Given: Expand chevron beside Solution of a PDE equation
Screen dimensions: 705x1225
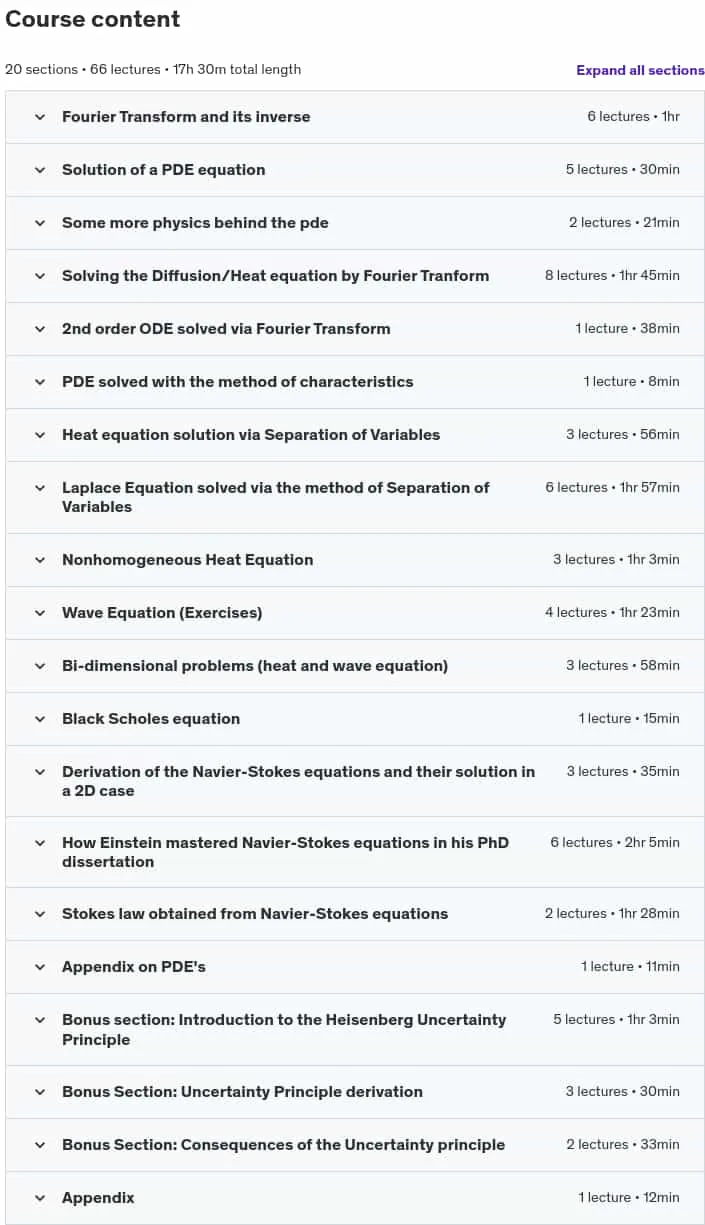Looking at the screenshot, I should [40, 170].
